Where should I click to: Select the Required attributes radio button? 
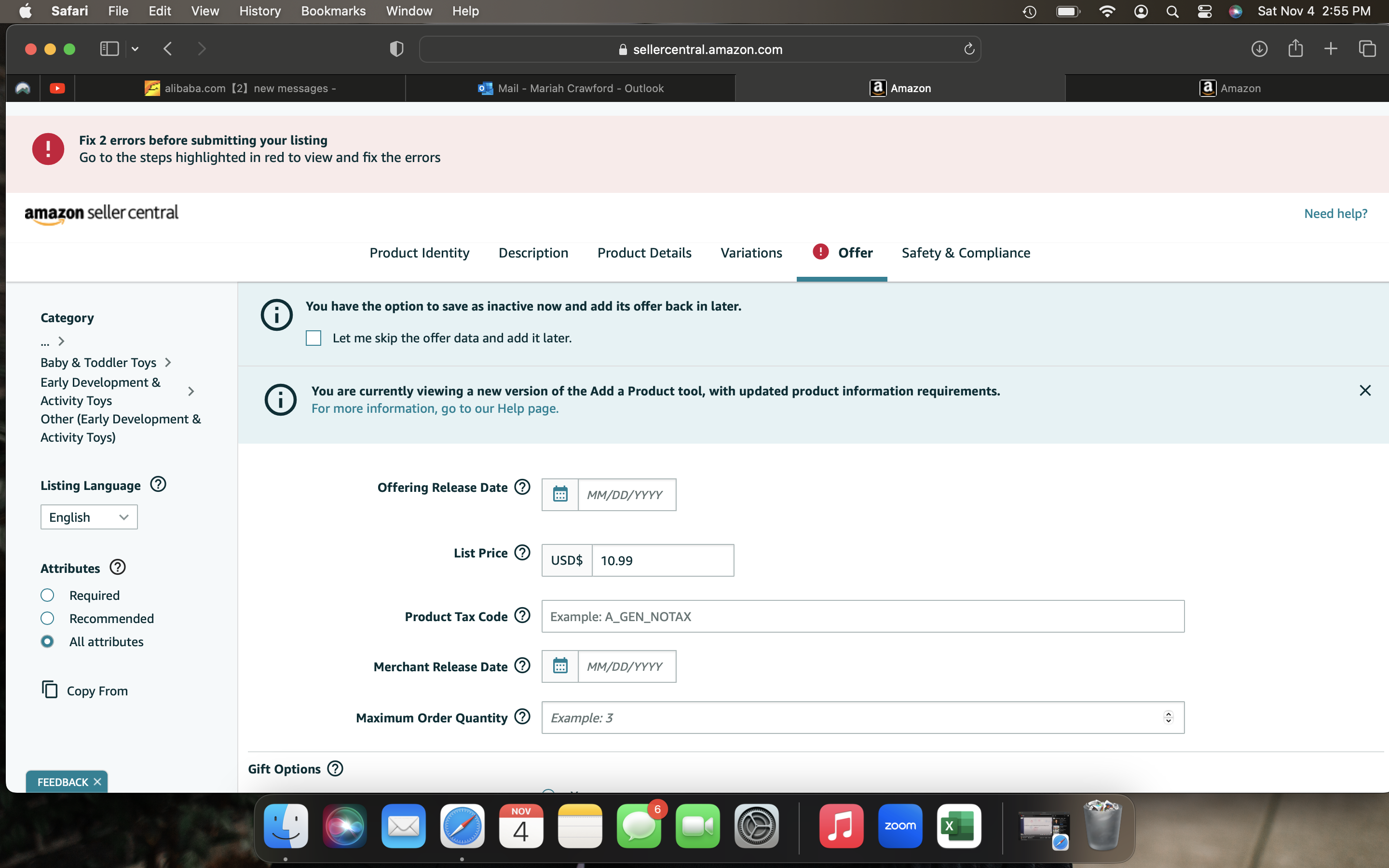[47, 595]
